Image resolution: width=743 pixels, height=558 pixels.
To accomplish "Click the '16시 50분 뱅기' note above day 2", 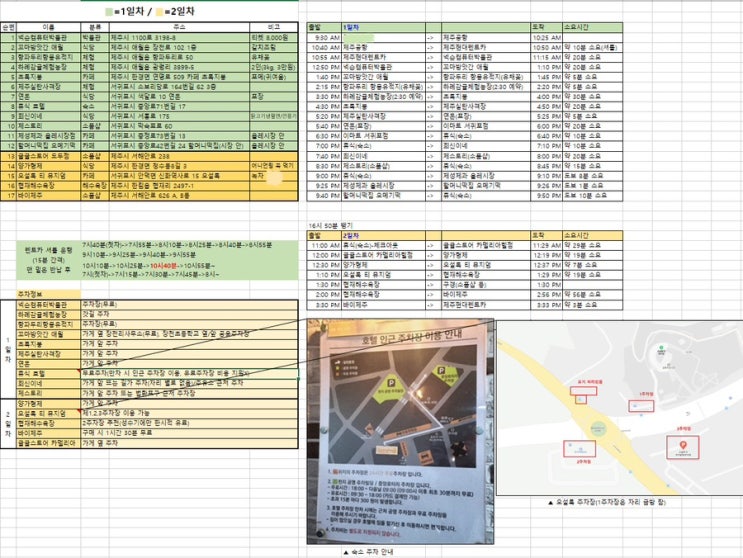I will (330, 226).
